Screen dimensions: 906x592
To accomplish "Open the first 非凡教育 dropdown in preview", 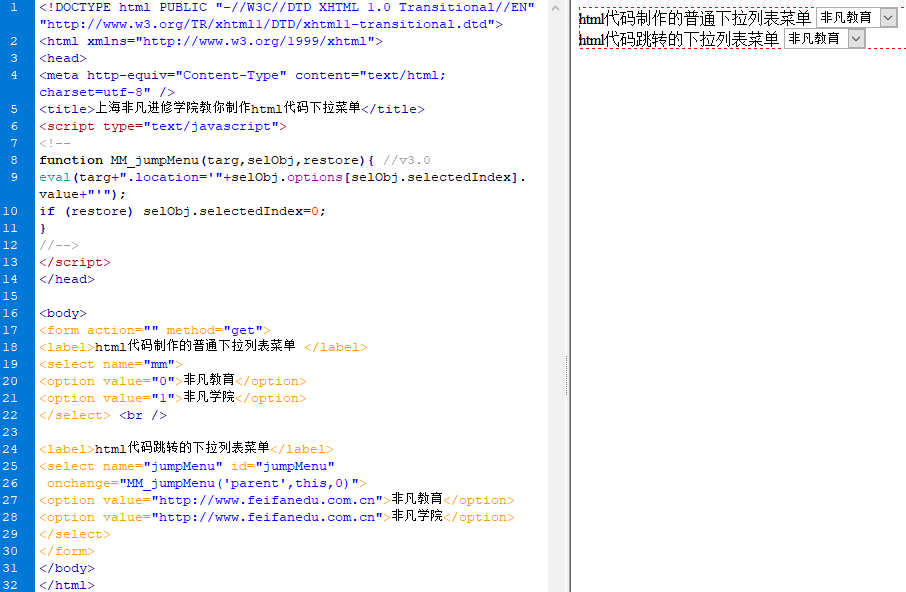I will 856,18.
